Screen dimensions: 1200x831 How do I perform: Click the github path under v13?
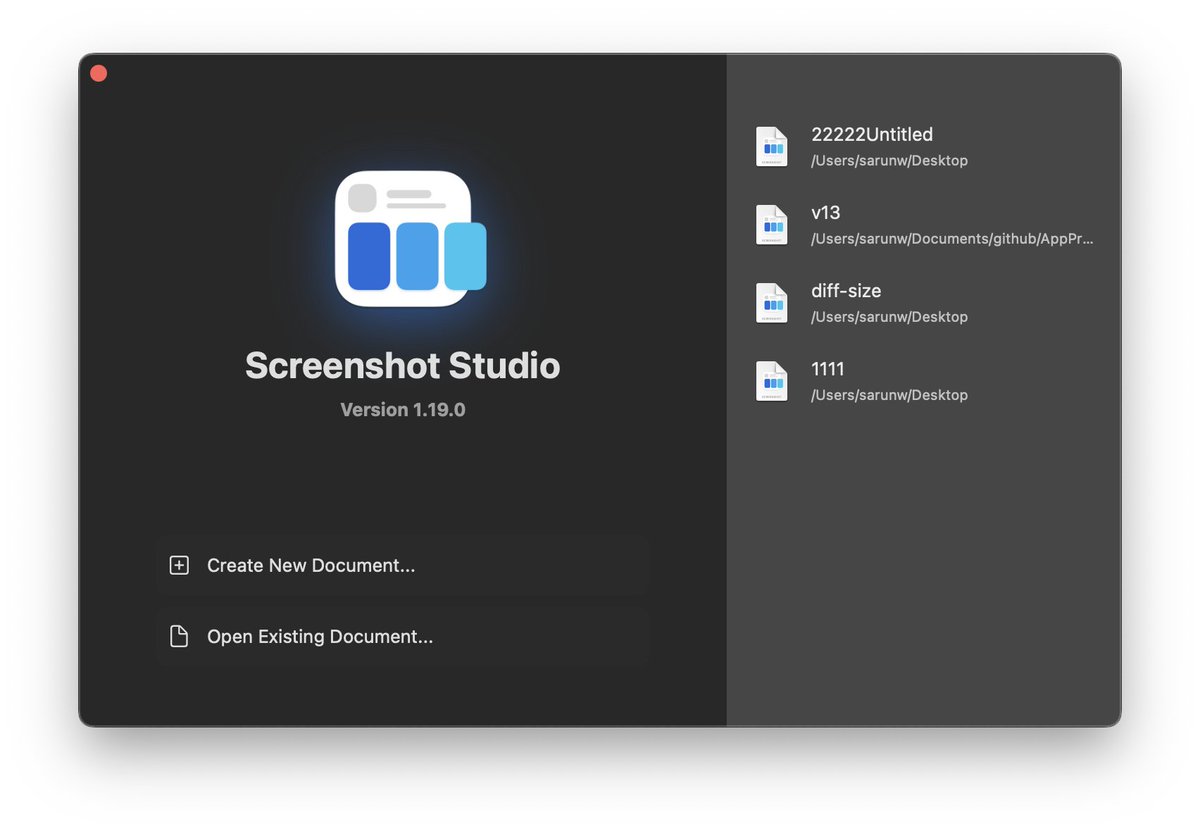point(952,239)
